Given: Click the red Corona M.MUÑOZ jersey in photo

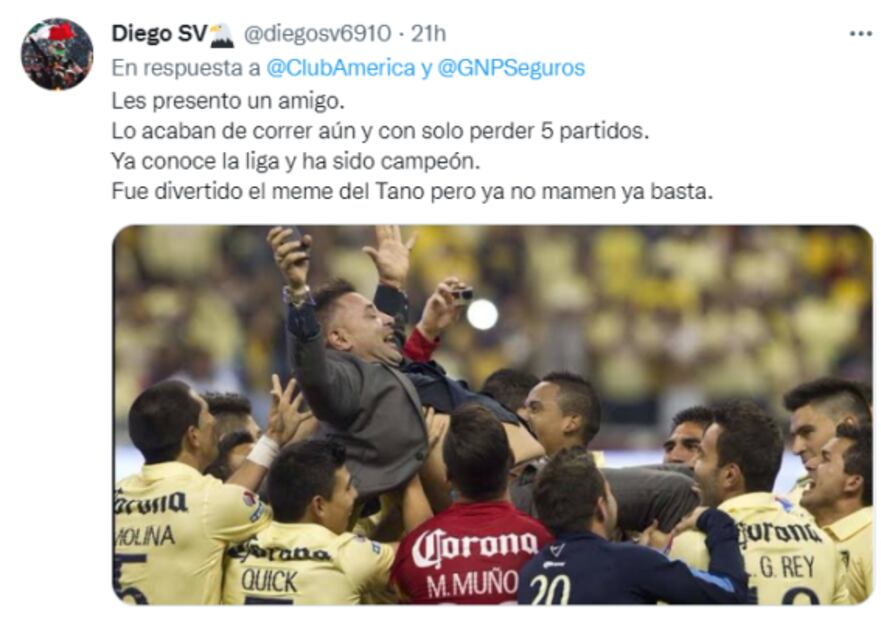Looking at the screenshot, I should point(471,554).
